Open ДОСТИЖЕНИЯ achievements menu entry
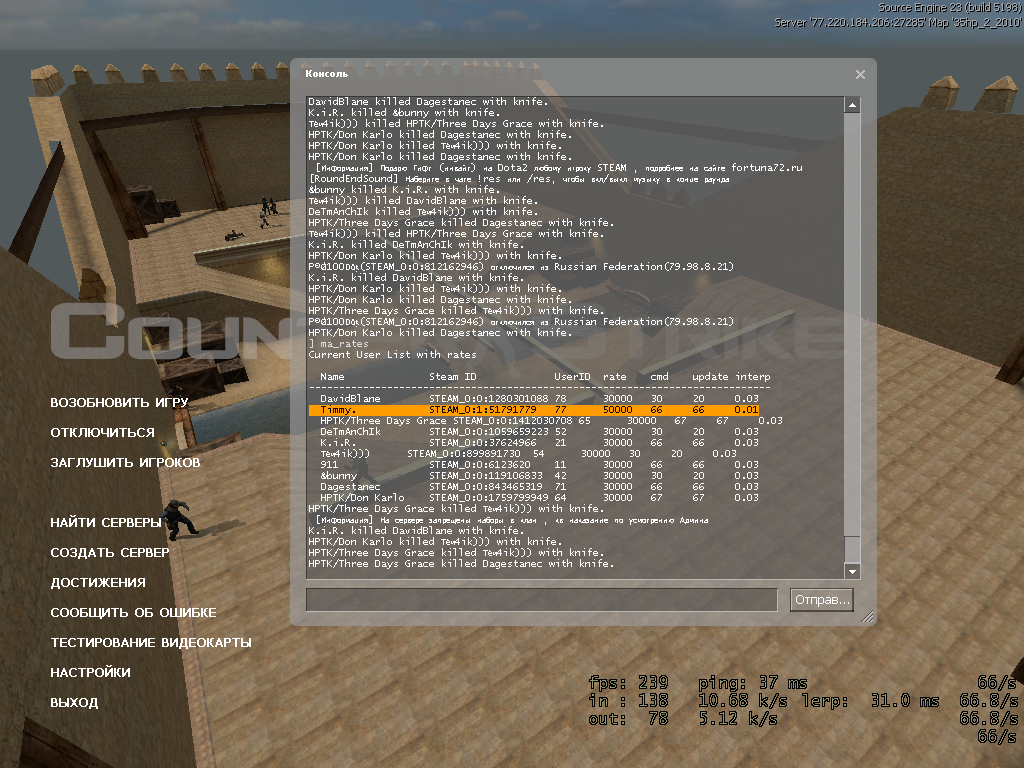Image resolution: width=1024 pixels, height=768 pixels. point(98,583)
